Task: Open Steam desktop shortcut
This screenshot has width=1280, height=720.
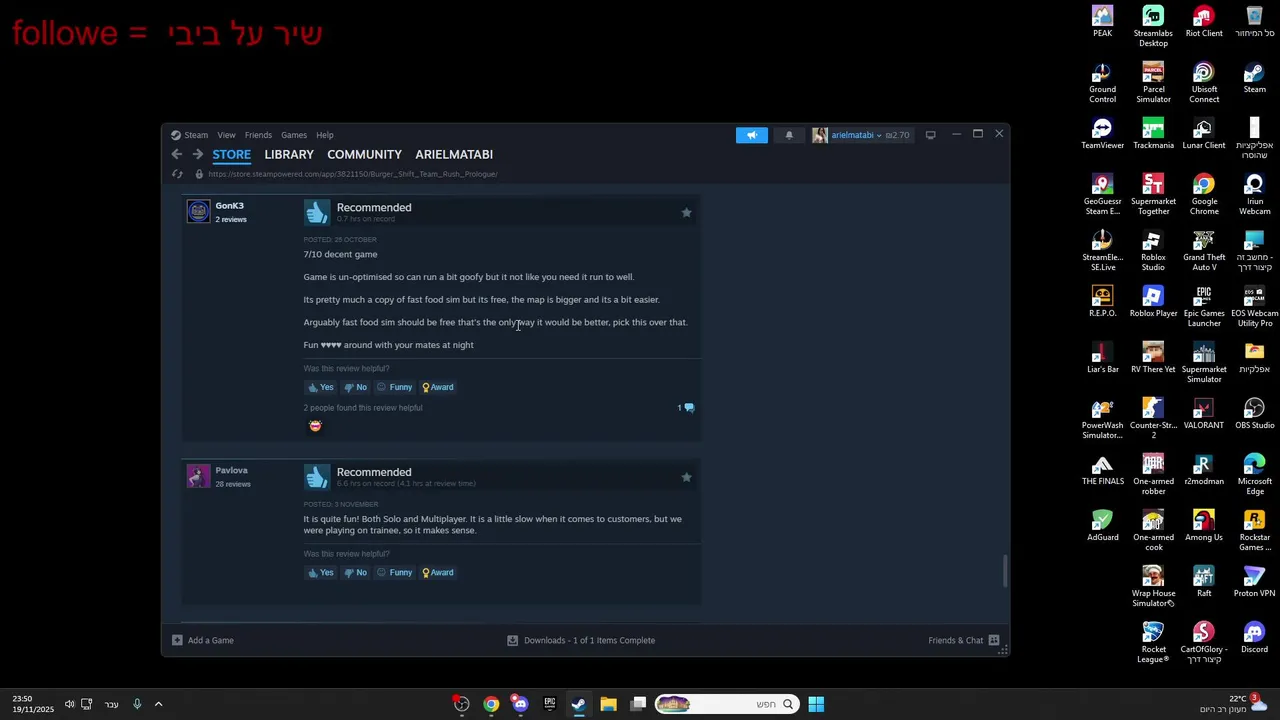Action: 1254,78
